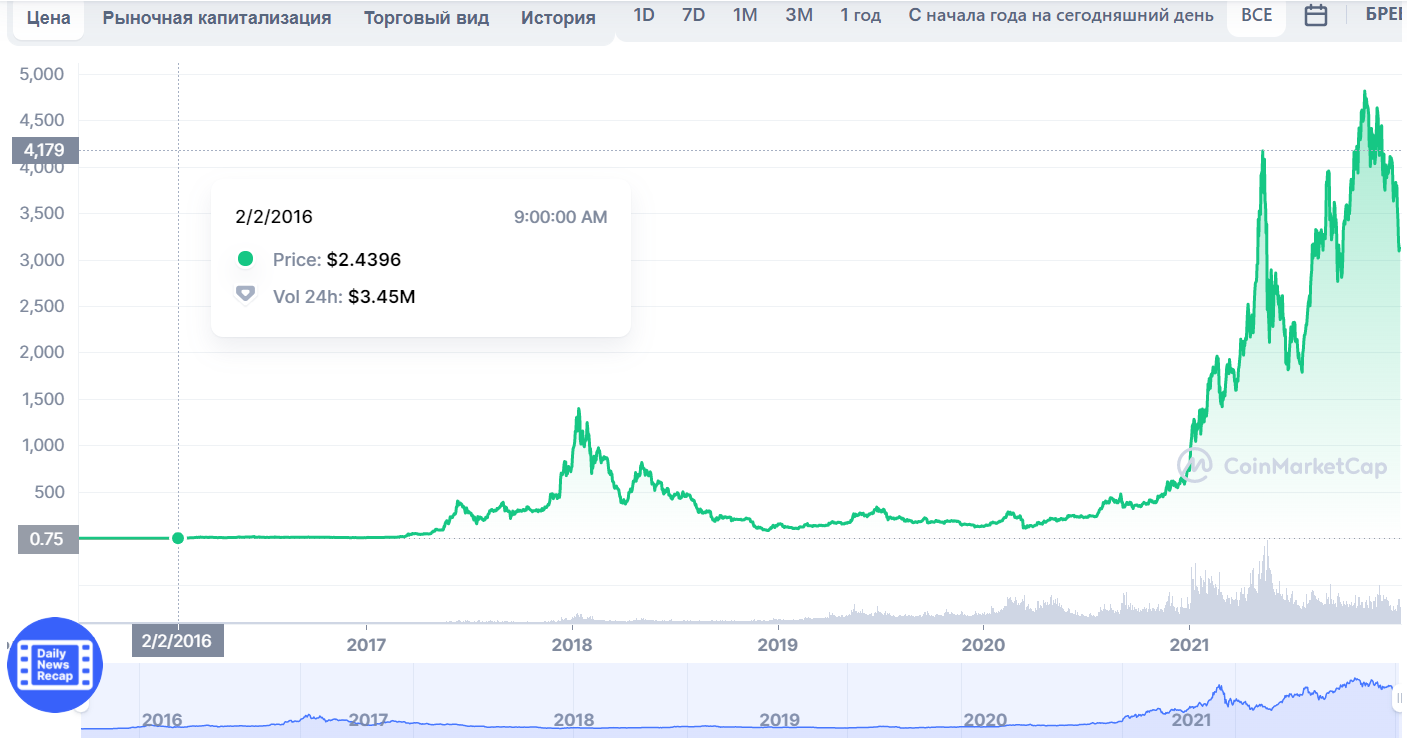The image size is (1407, 747).
Task: Switch to the Цена tab
Action: [48, 18]
